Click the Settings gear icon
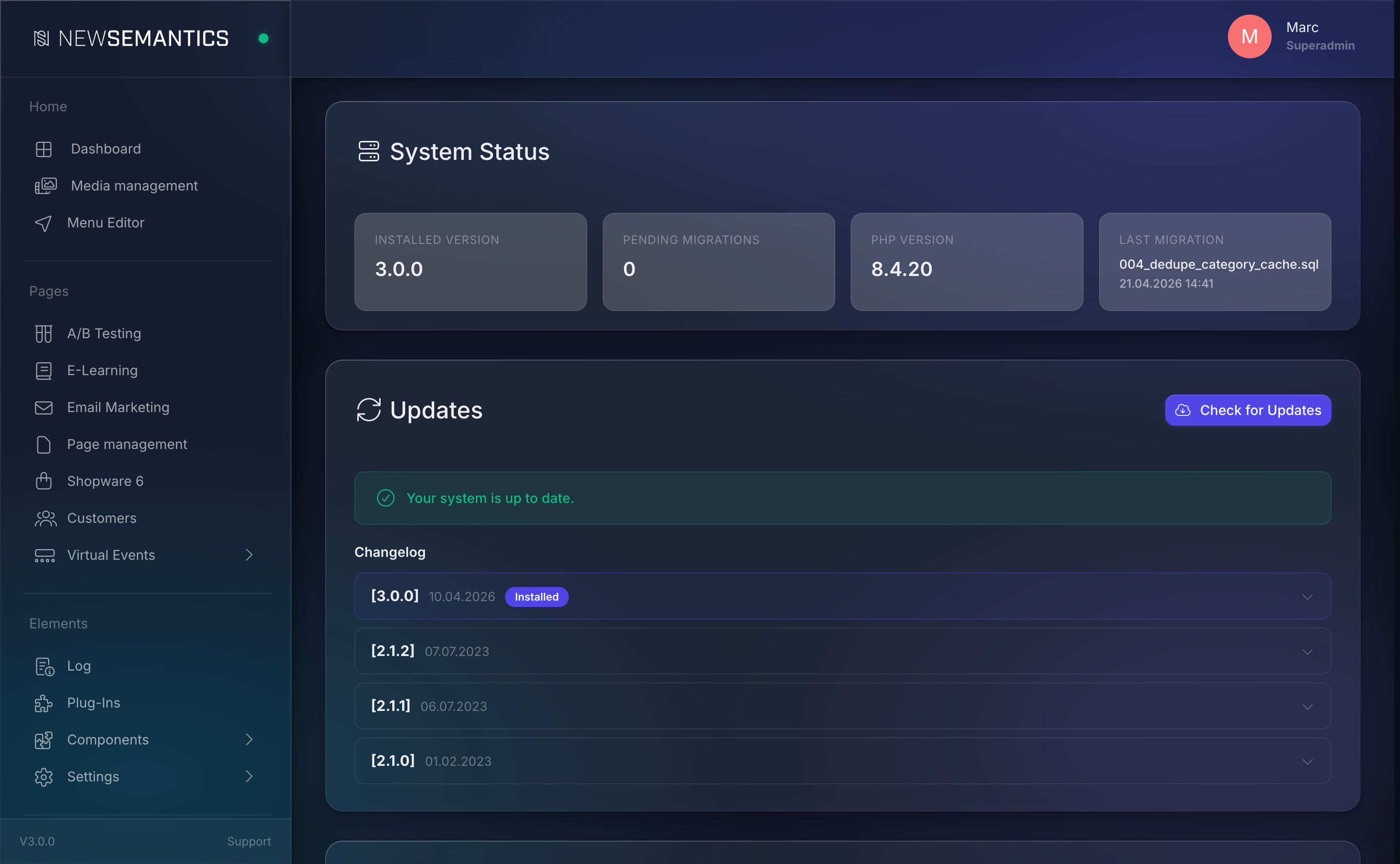 (x=43, y=777)
